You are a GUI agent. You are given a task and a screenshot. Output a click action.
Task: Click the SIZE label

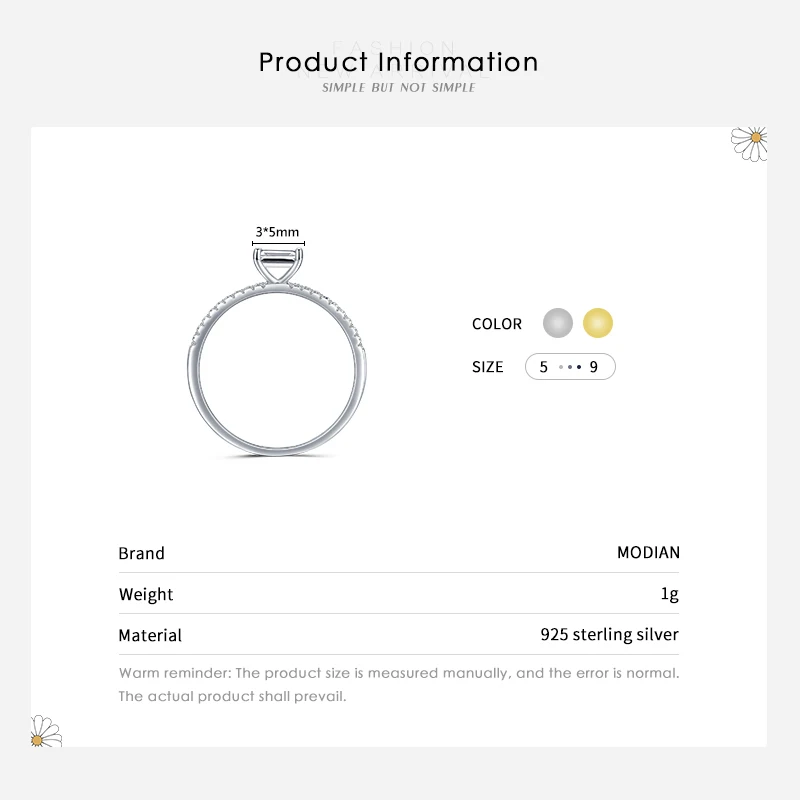488,367
